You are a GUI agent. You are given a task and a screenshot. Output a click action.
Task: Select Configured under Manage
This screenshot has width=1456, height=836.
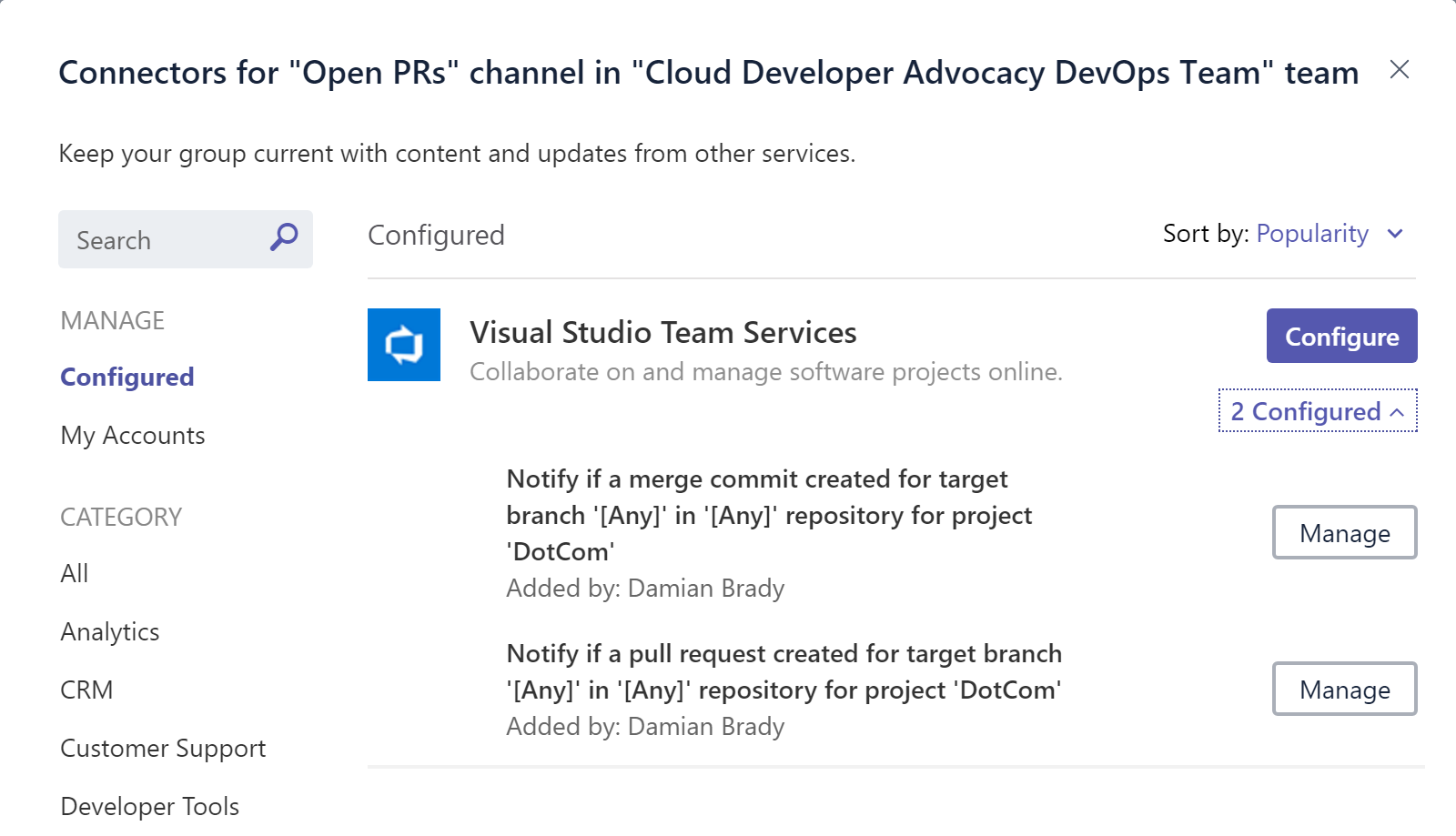tap(127, 377)
